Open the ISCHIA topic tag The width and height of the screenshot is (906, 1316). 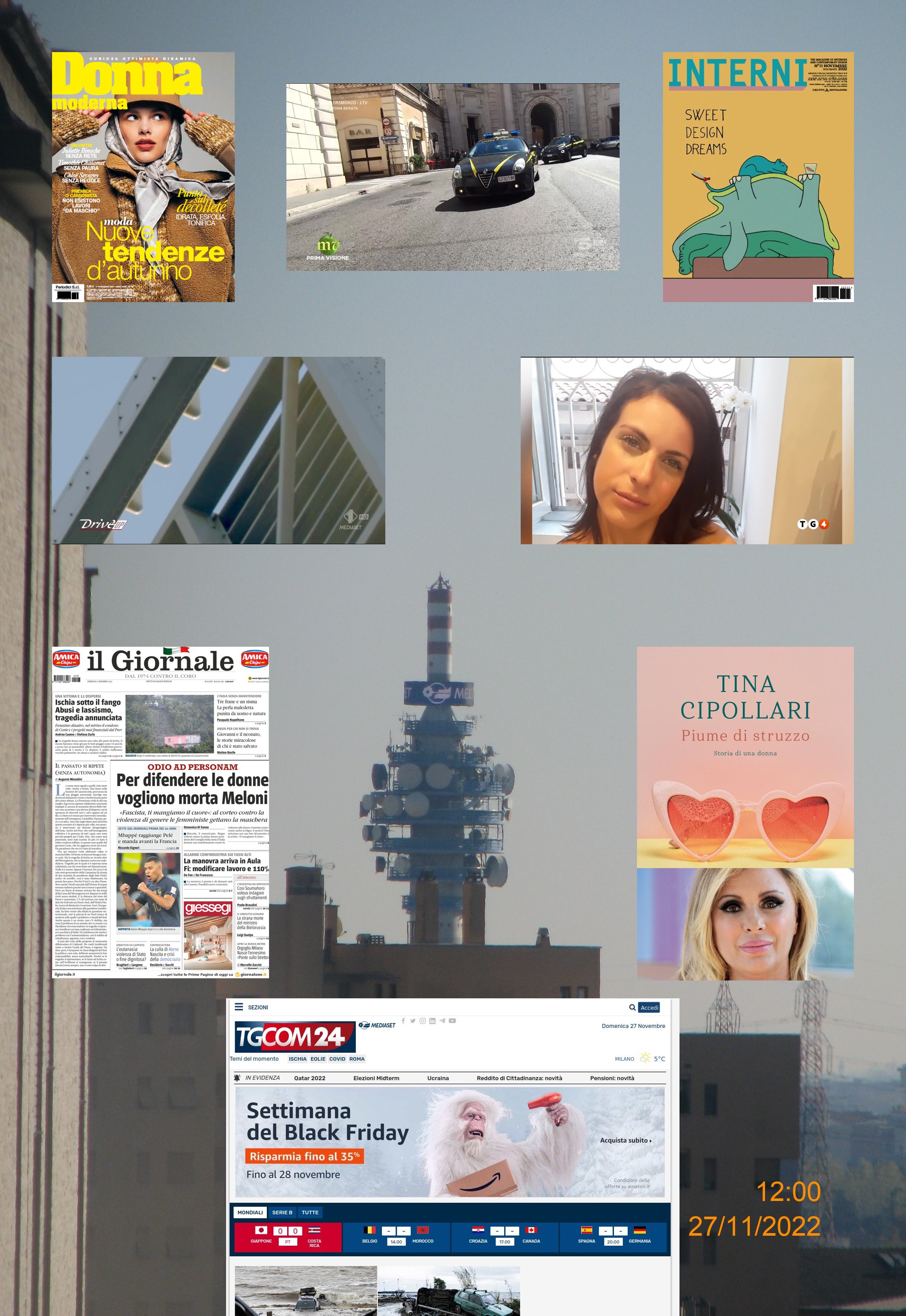tap(297, 1059)
